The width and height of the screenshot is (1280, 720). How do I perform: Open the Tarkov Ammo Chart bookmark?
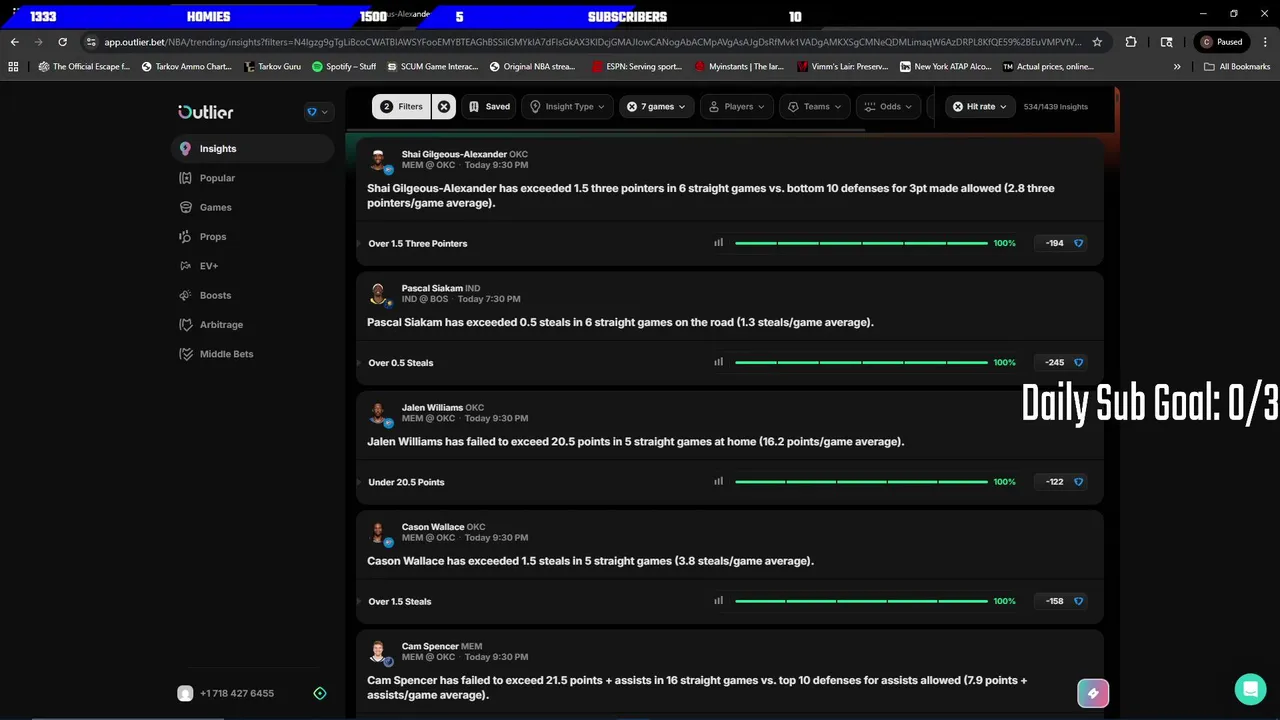coord(187,67)
